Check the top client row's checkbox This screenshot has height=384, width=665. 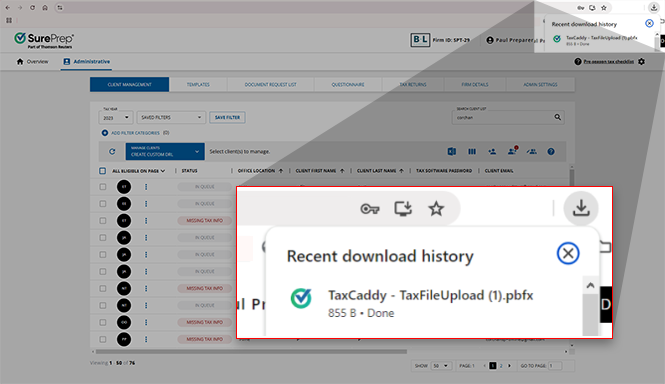tap(103, 187)
